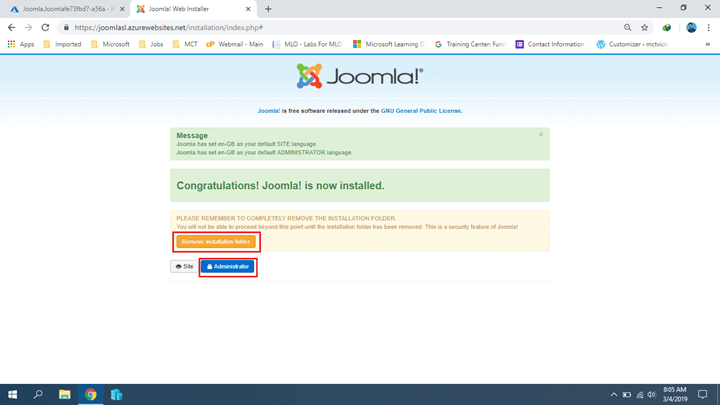720x405 pixels.
Task: Open the taskbar clock and date
Action: 675,394
